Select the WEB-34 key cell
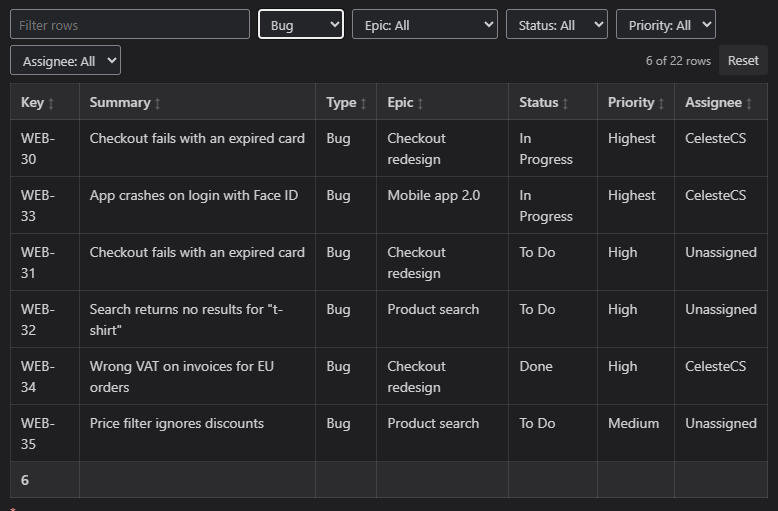This screenshot has height=511, width=778. pos(45,377)
